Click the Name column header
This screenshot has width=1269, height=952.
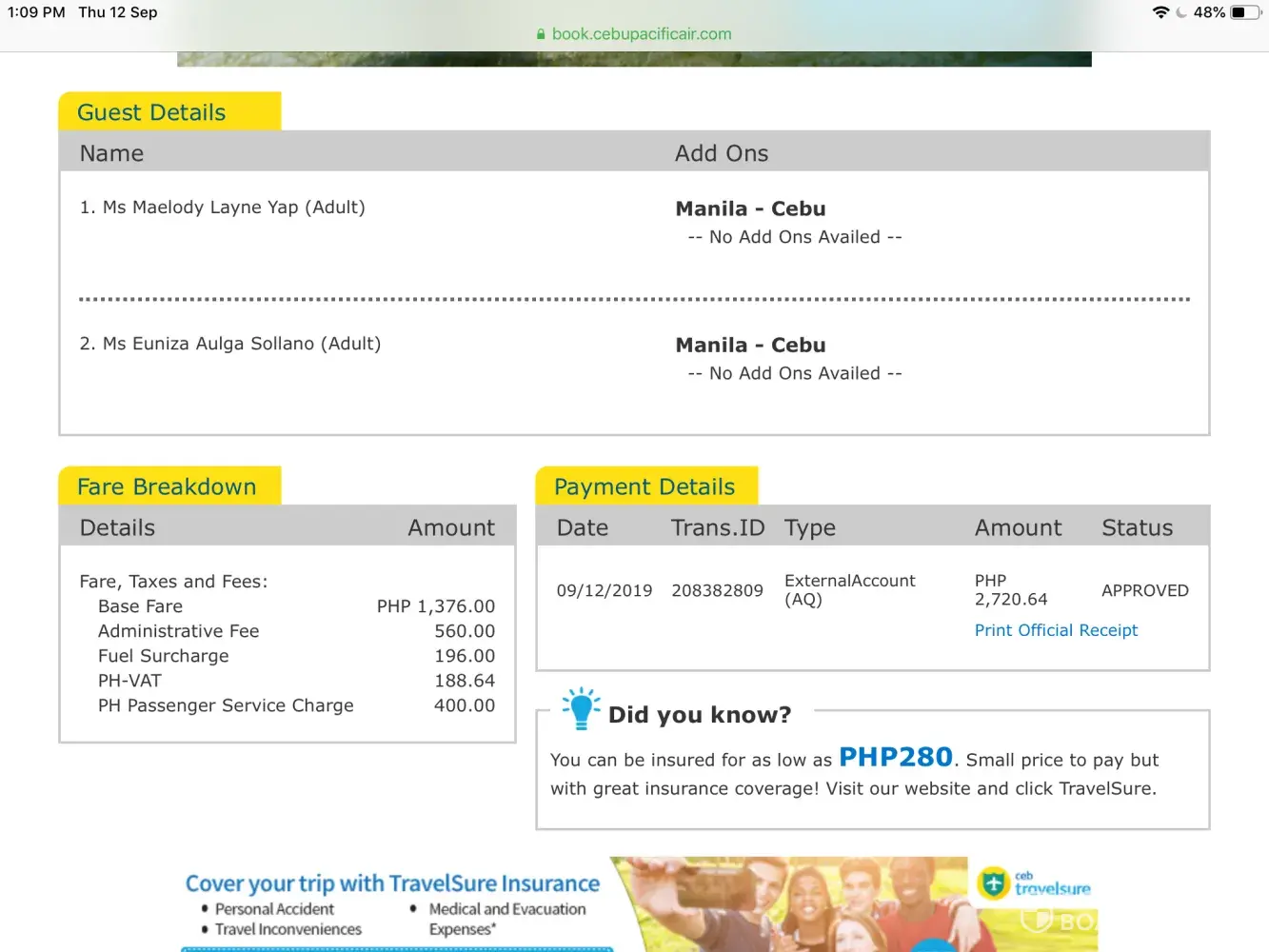(111, 153)
